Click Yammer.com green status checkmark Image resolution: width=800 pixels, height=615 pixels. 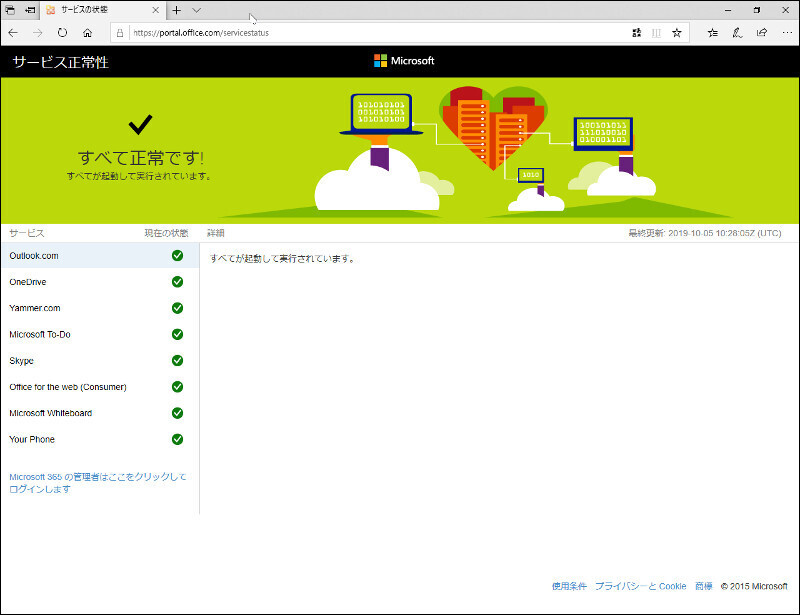click(178, 308)
